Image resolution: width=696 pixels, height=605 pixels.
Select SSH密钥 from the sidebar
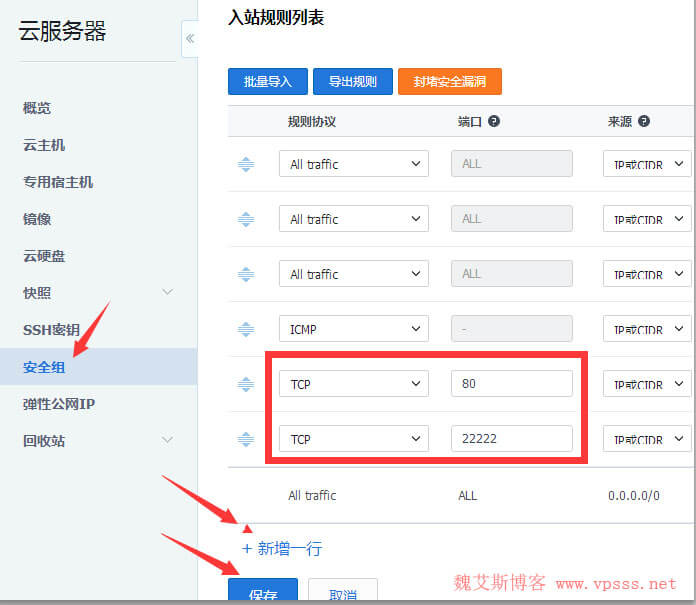(x=51, y=330)
